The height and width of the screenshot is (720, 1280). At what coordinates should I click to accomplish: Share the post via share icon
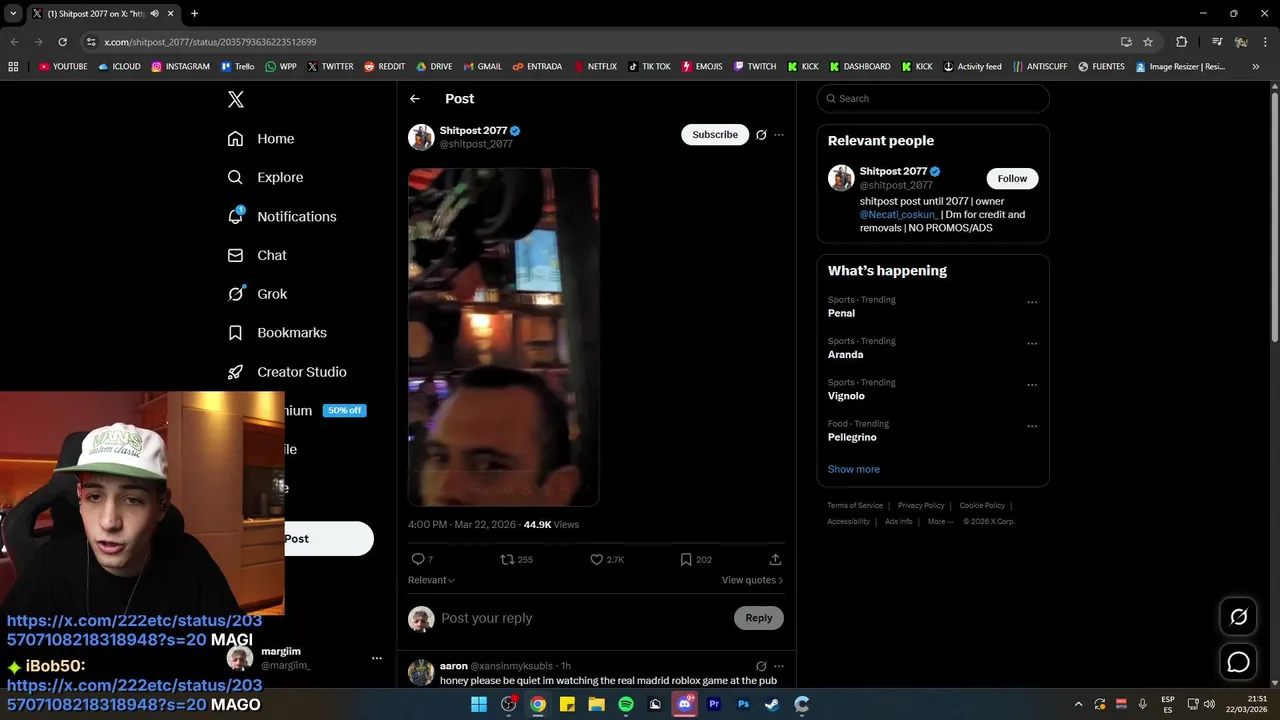pyautogui.click(x=775, y=559)
